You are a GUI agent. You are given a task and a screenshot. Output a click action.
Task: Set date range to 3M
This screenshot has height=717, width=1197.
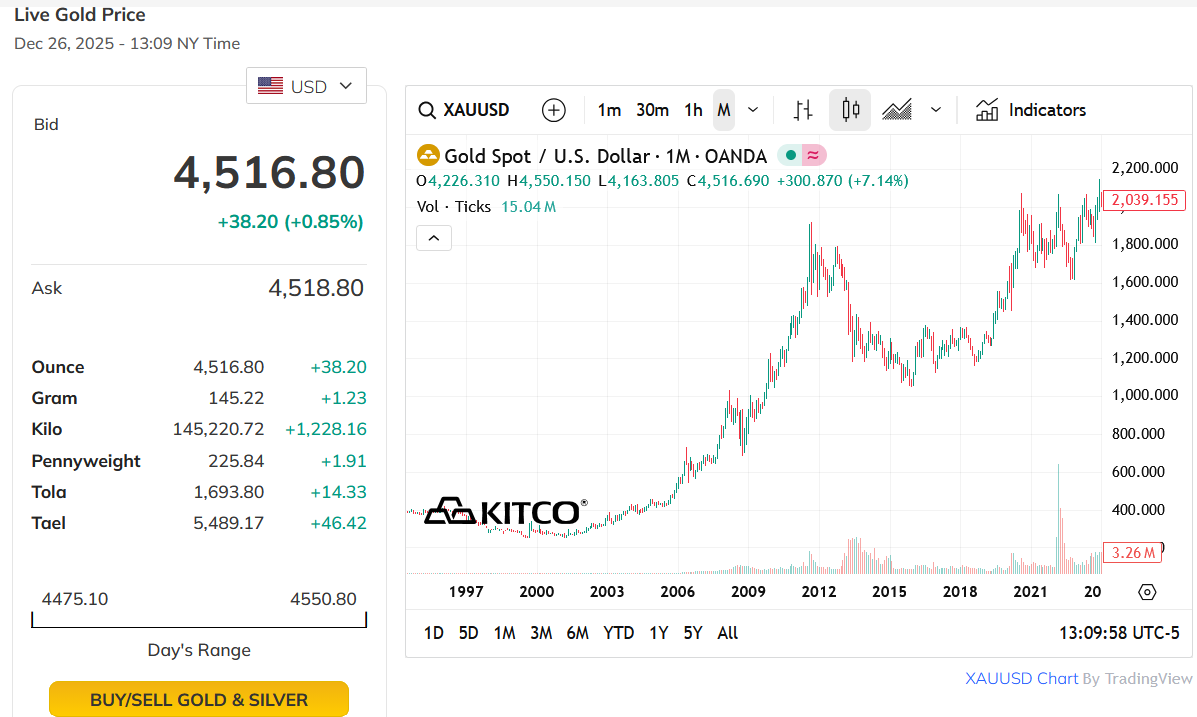point(541,633)
